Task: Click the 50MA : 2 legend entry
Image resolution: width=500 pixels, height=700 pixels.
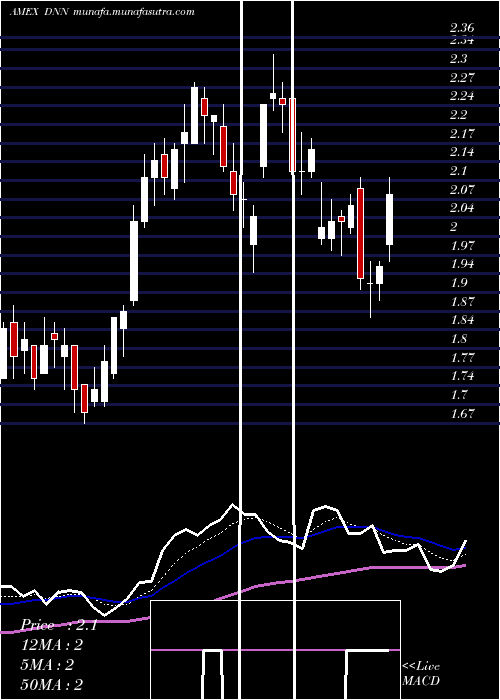Action: coord(52,684)
